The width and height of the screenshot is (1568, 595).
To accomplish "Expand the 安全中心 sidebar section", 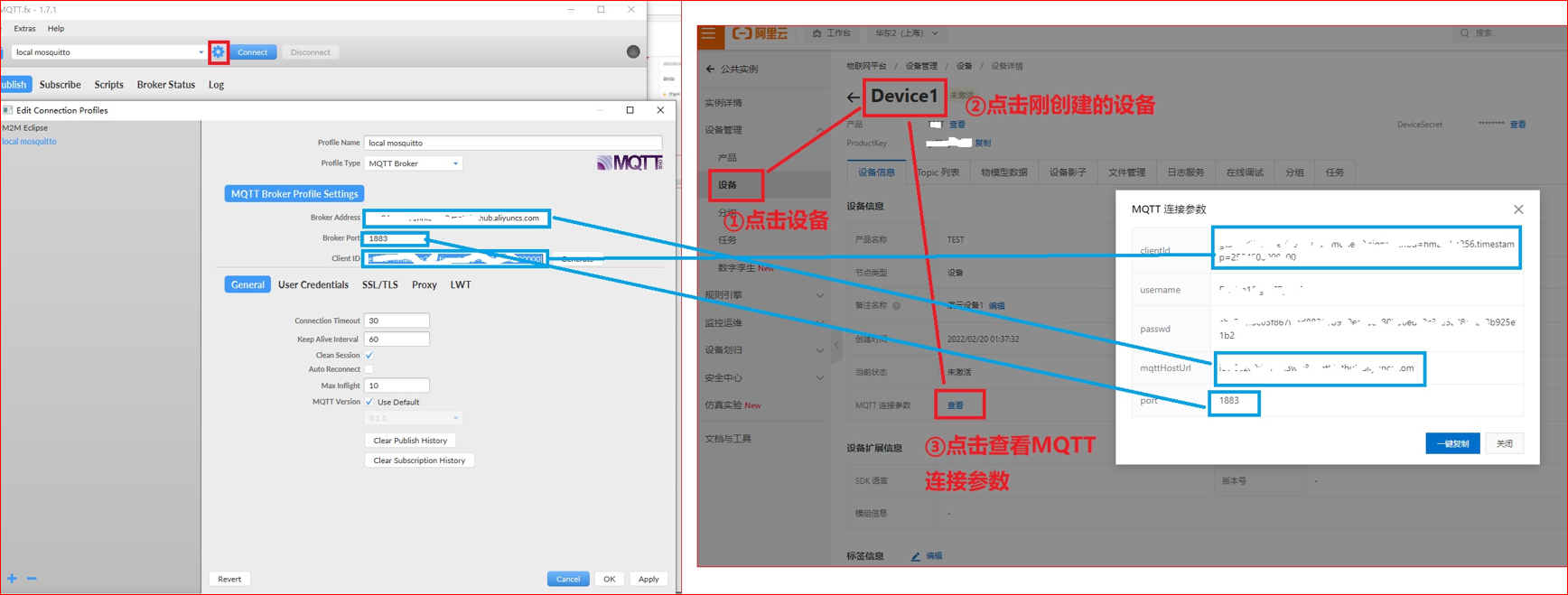I will tap(819, 378).
